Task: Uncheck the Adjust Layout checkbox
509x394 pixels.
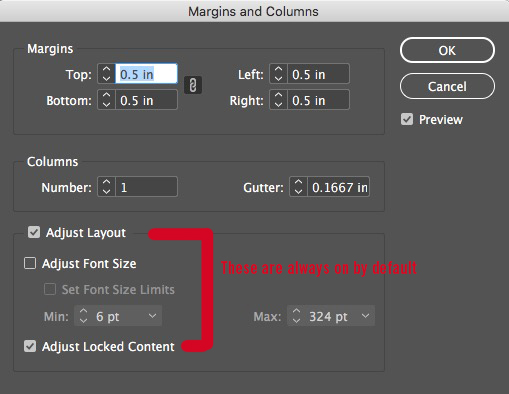Action: point(34,232)
